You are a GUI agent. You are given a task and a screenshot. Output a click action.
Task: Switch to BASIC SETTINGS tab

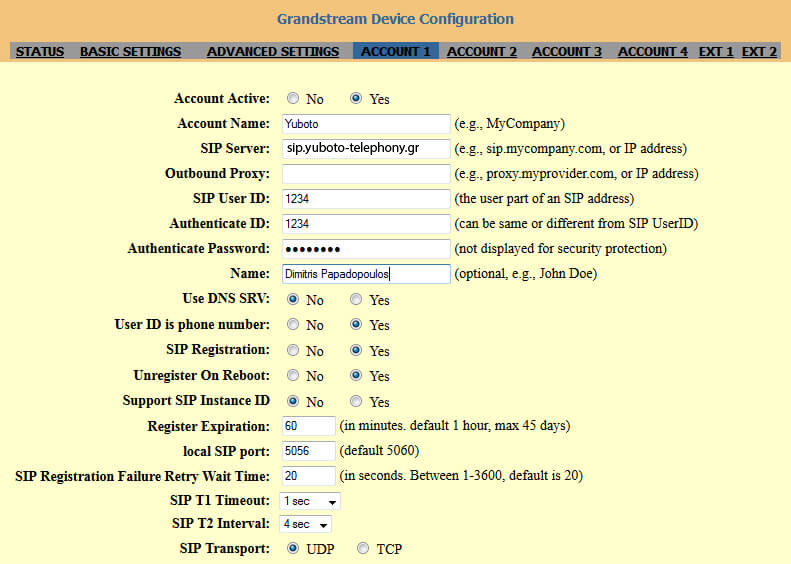point(130,51)
